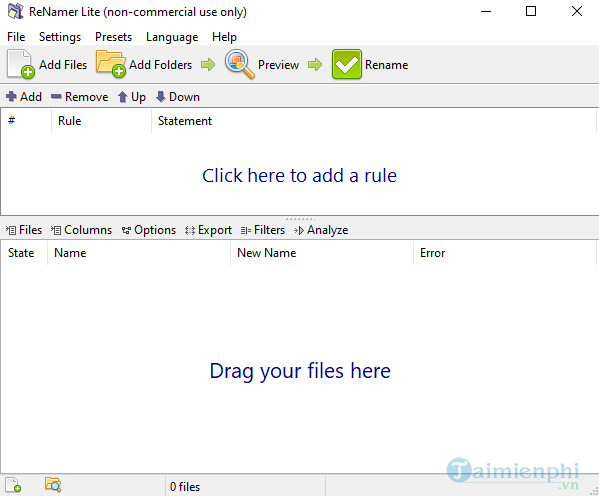Click status bar add file icon
Screen dimensions: 599x496
tap(13, 485)
